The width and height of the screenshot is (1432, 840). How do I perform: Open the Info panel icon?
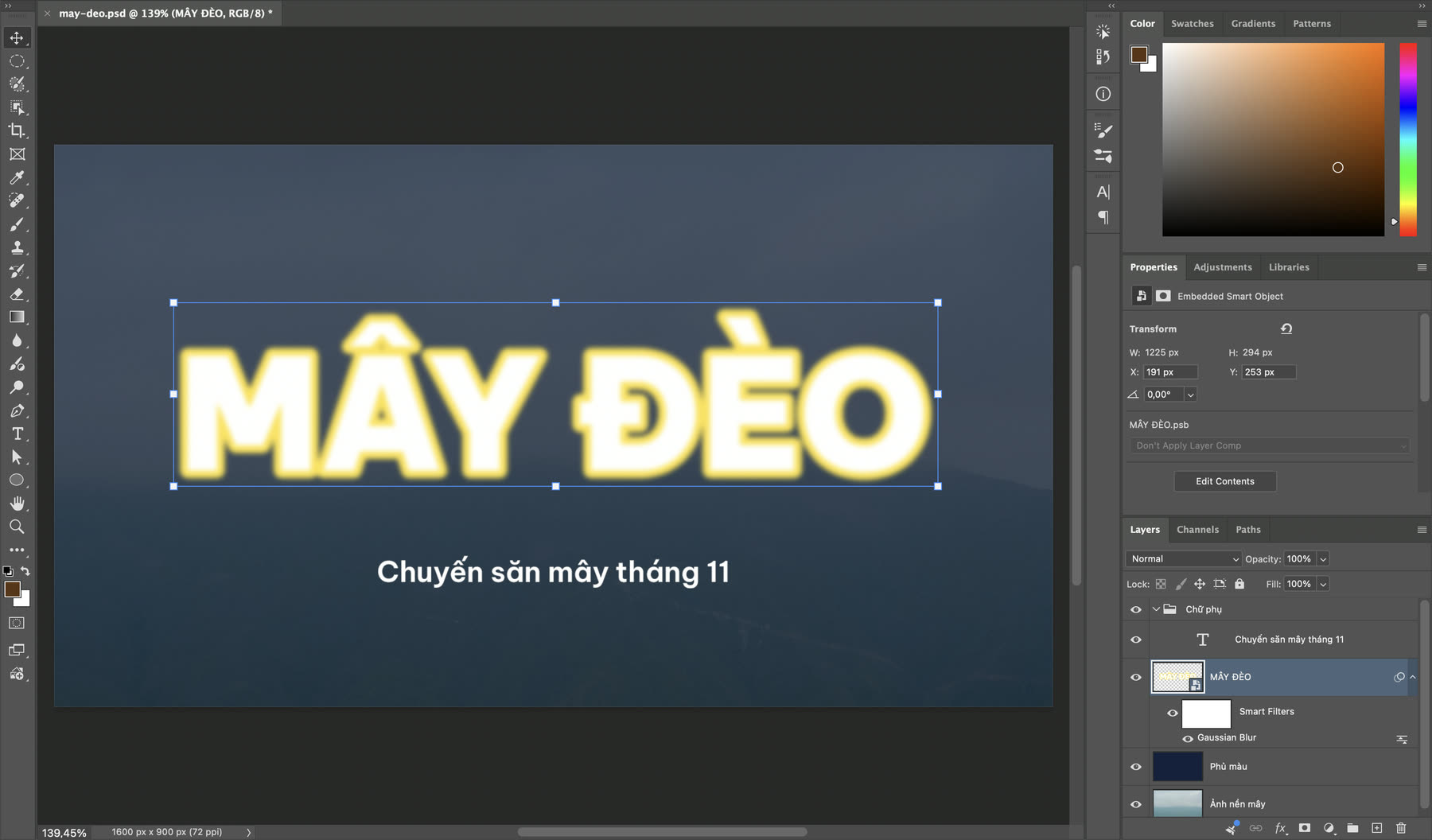1103,94
